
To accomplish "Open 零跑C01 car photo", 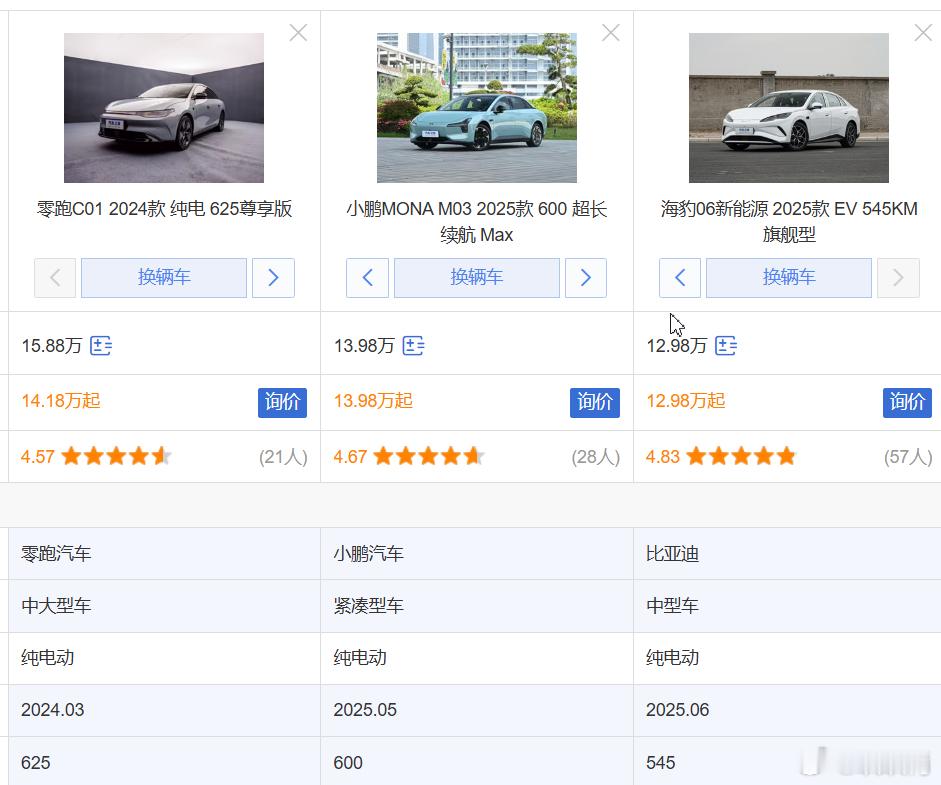I will pos(164,107).
